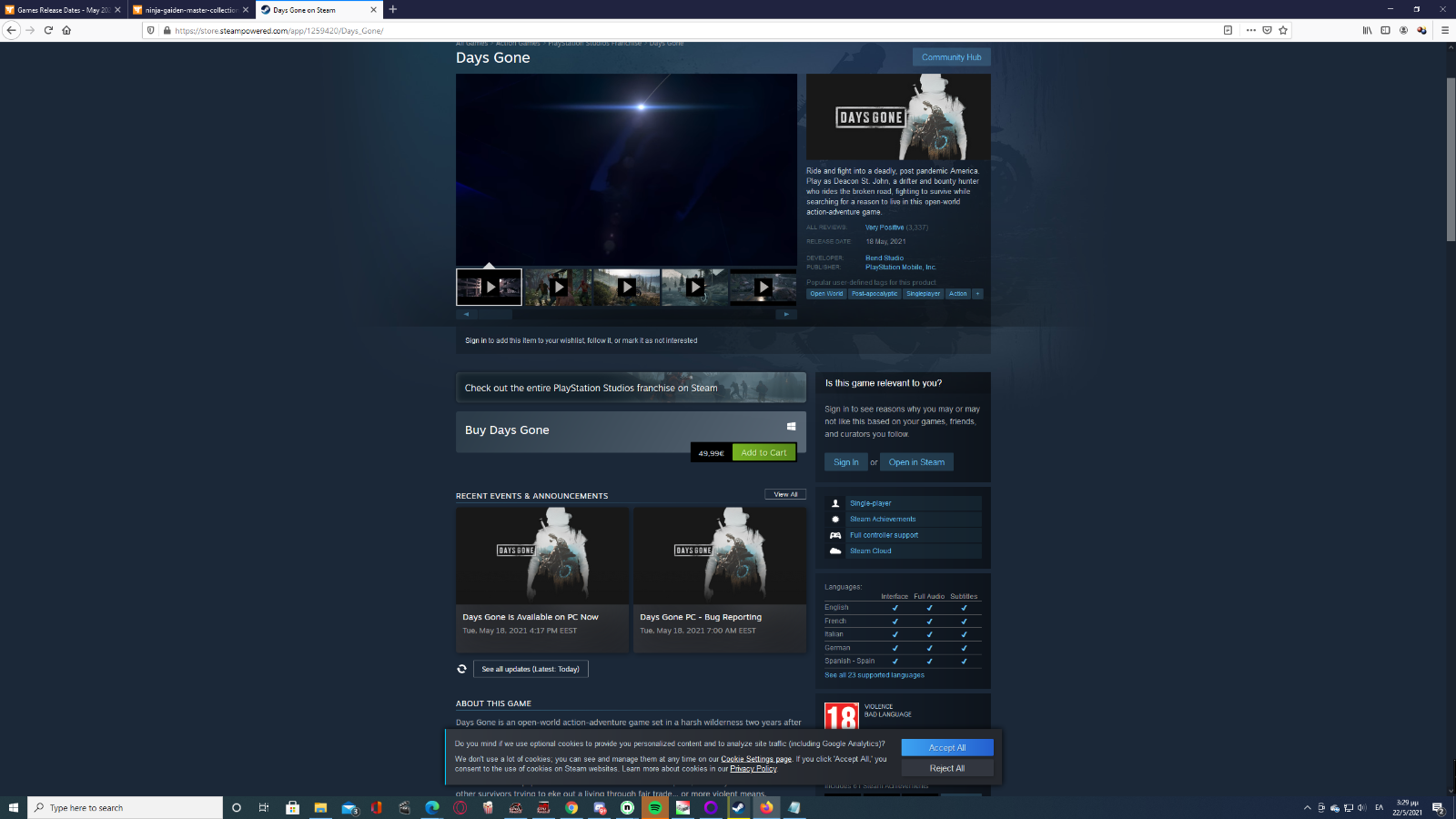1456x819 pixels.
Task: Open Spotify from the taskbar
Action: 655,807
